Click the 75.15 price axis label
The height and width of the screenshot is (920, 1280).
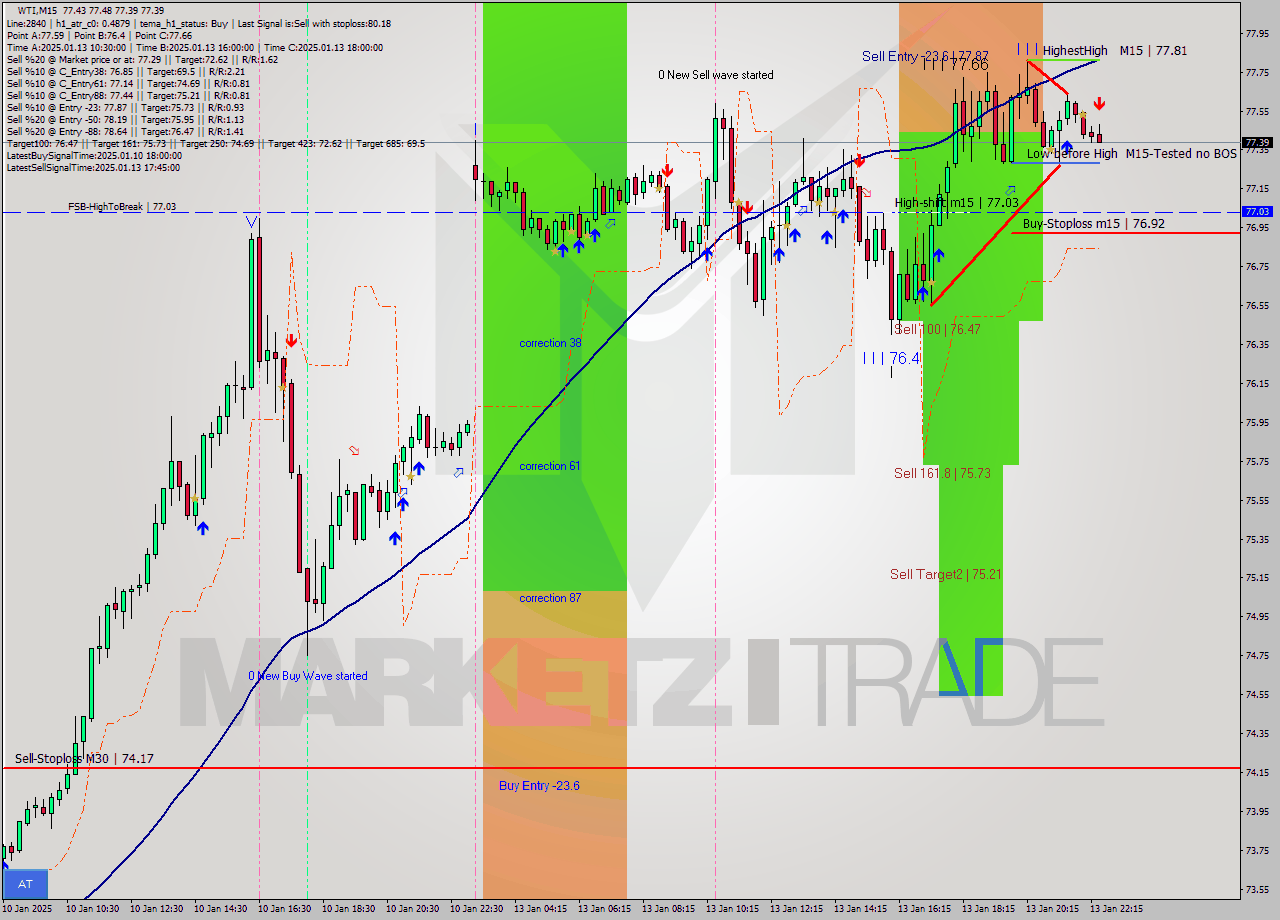[1257, 577]
